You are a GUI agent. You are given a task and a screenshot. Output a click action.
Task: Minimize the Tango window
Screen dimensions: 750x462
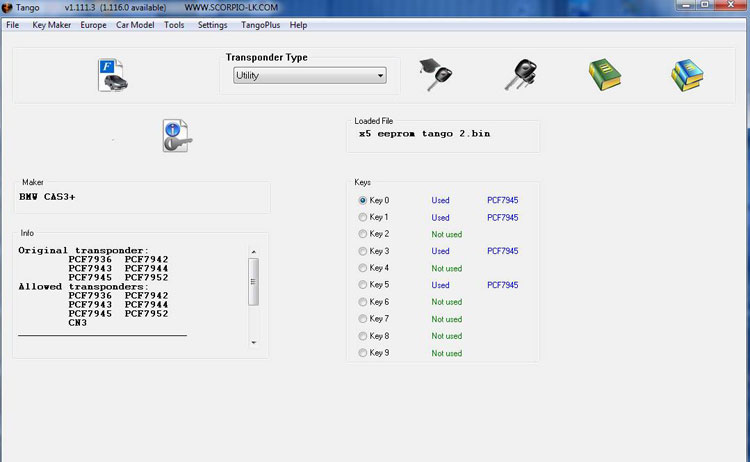686,5
